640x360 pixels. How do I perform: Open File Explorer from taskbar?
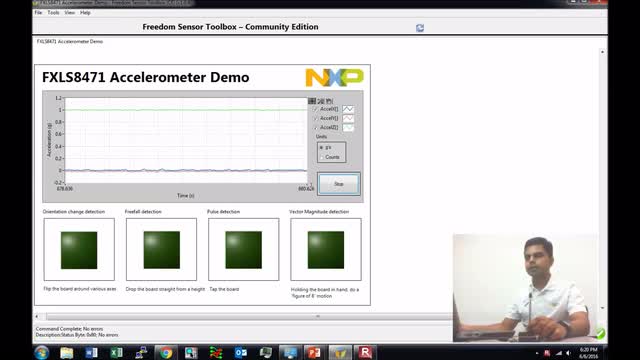click(66, 353)
